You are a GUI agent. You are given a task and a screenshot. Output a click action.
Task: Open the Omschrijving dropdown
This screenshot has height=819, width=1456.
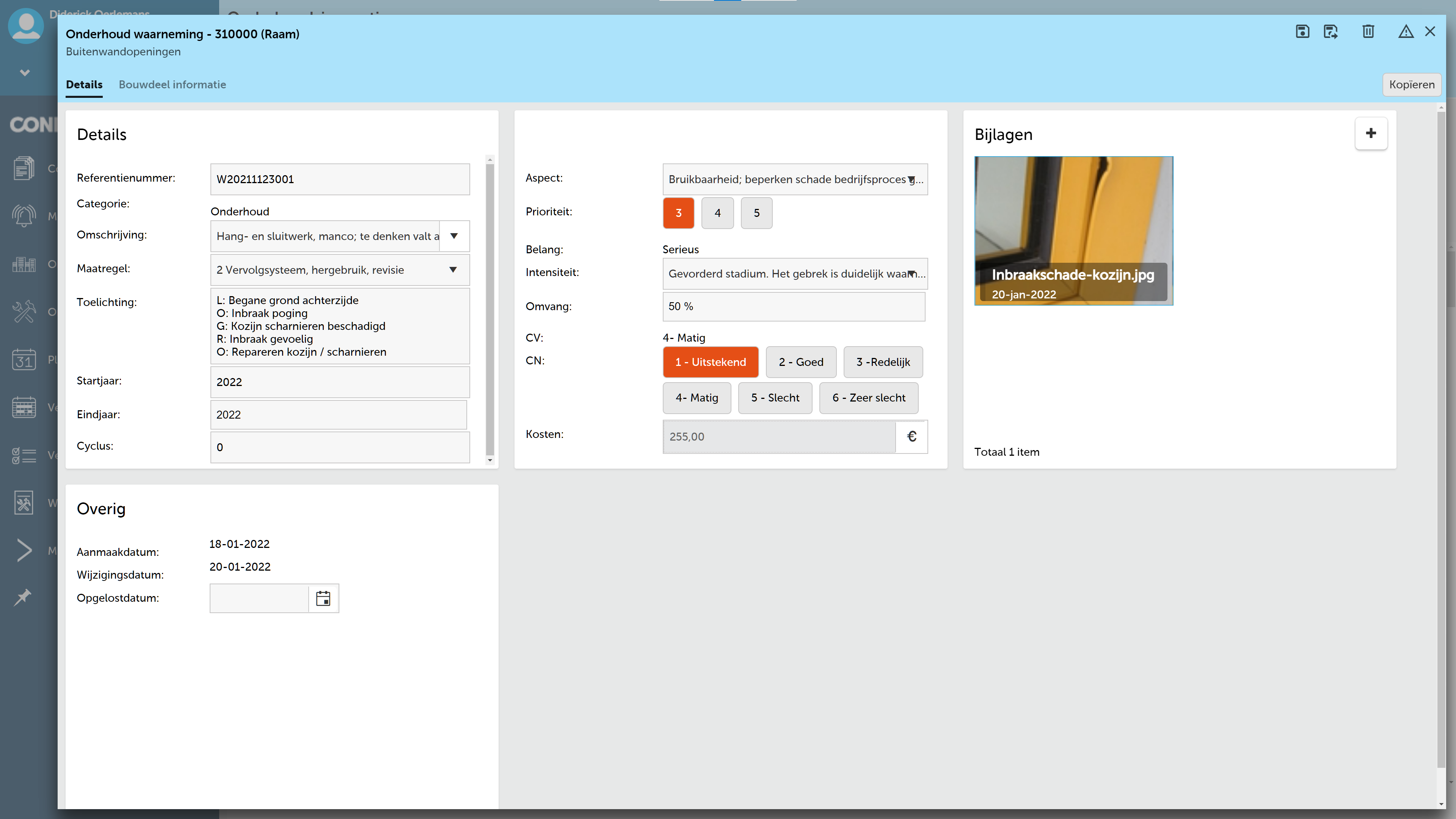453,236
